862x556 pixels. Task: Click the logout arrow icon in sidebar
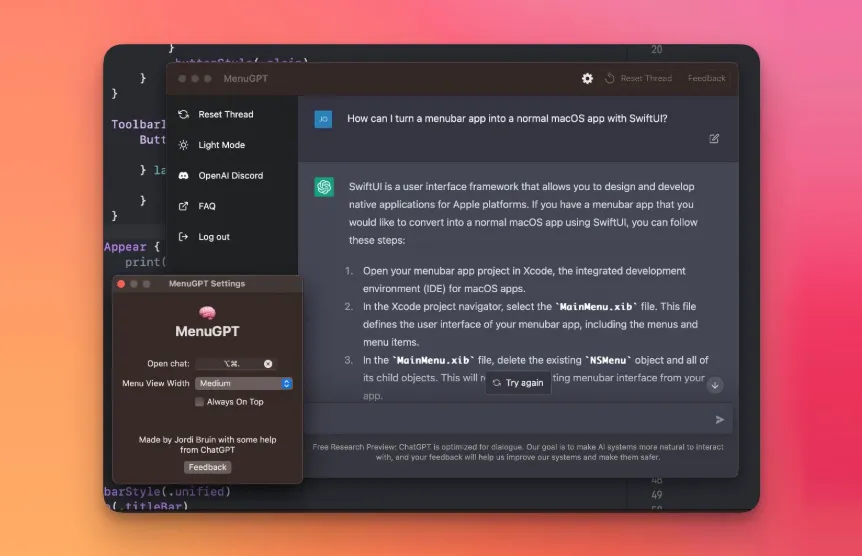pos(184,236)
